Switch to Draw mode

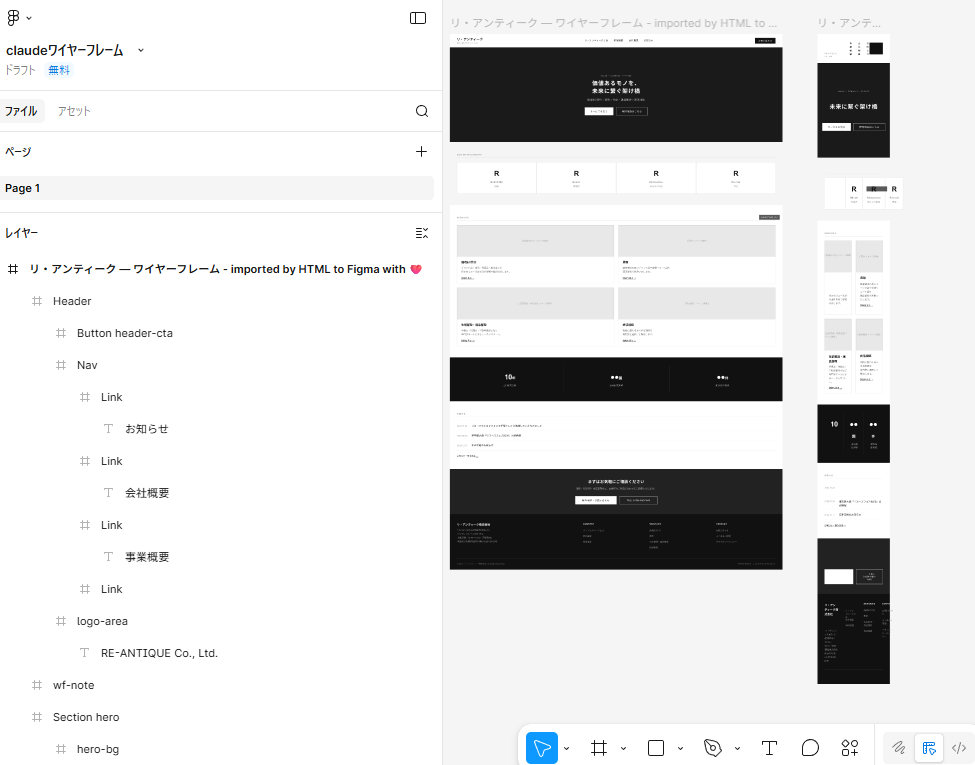[x=899, y=748]
